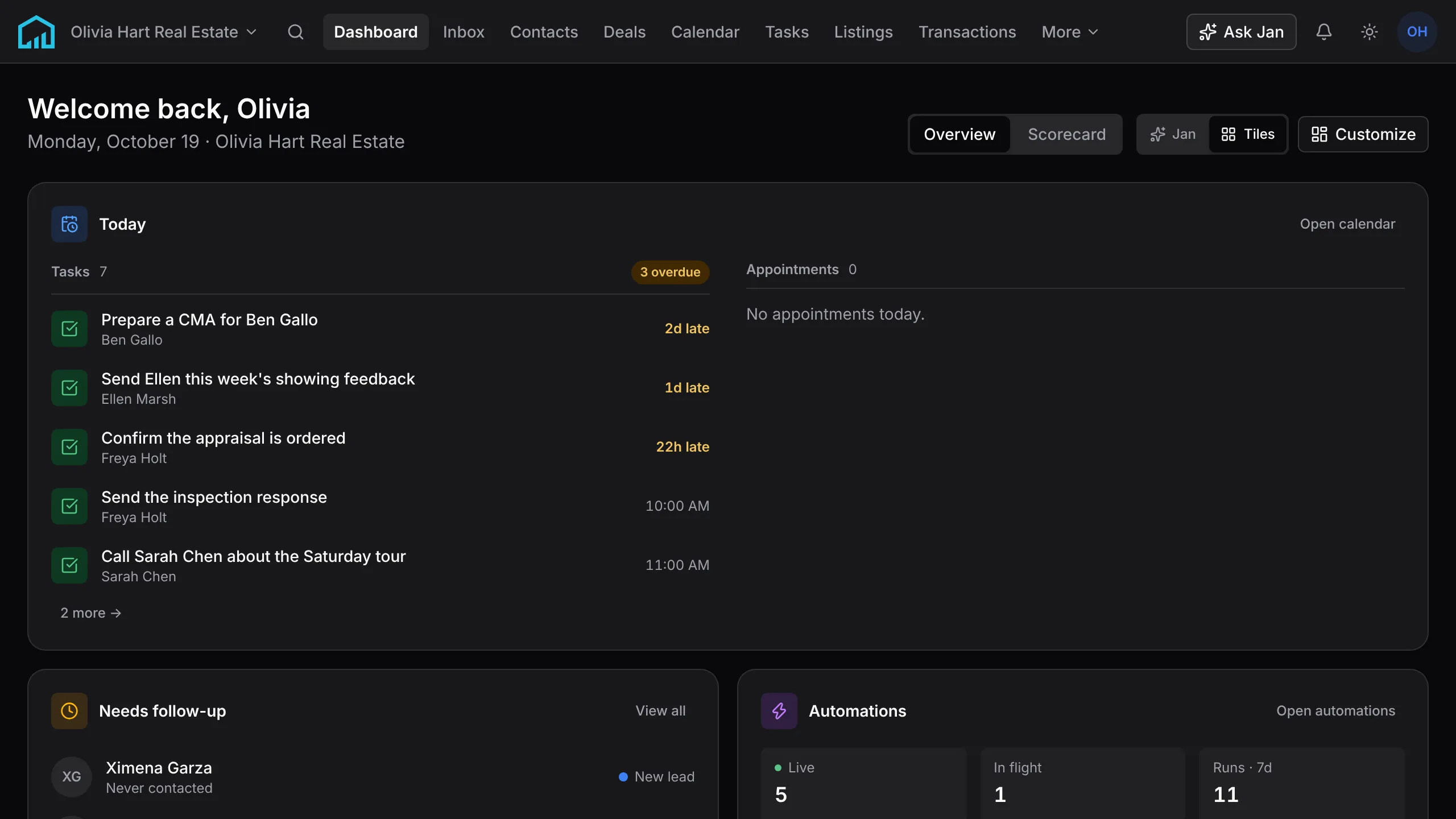1456x819 pixels.
Task: Toggle light theme with the sun icon
Action: coord(1369,32)
